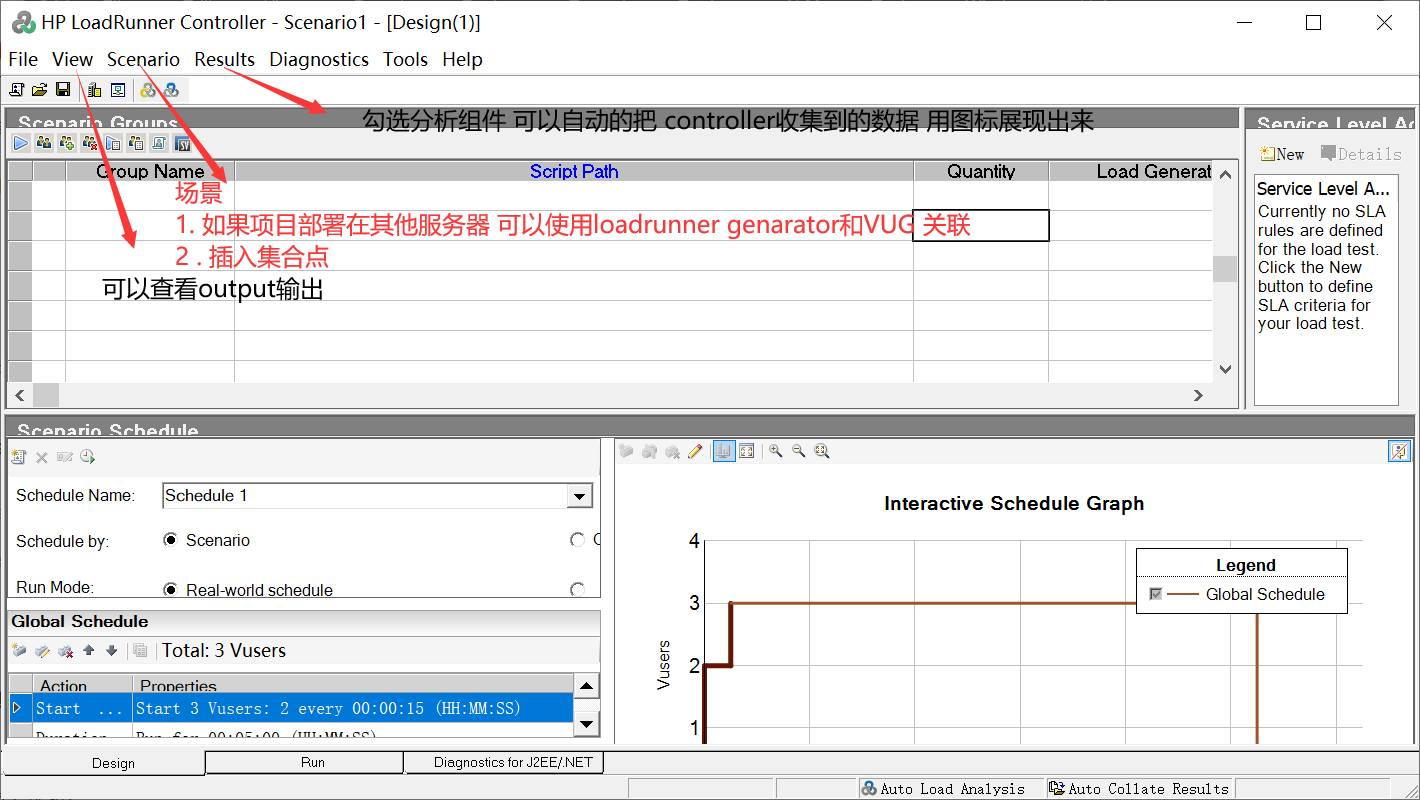Viewport: 1420px width, 800px height.
Task: Open the Results menu
Action: [225, 60]
